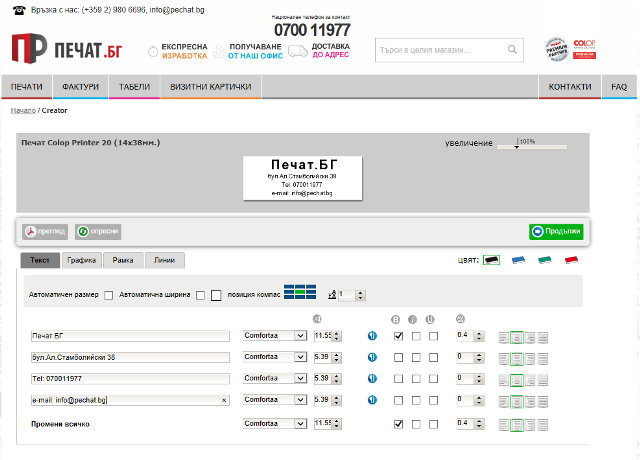Switch to the Линии tab

click(165, 260)
